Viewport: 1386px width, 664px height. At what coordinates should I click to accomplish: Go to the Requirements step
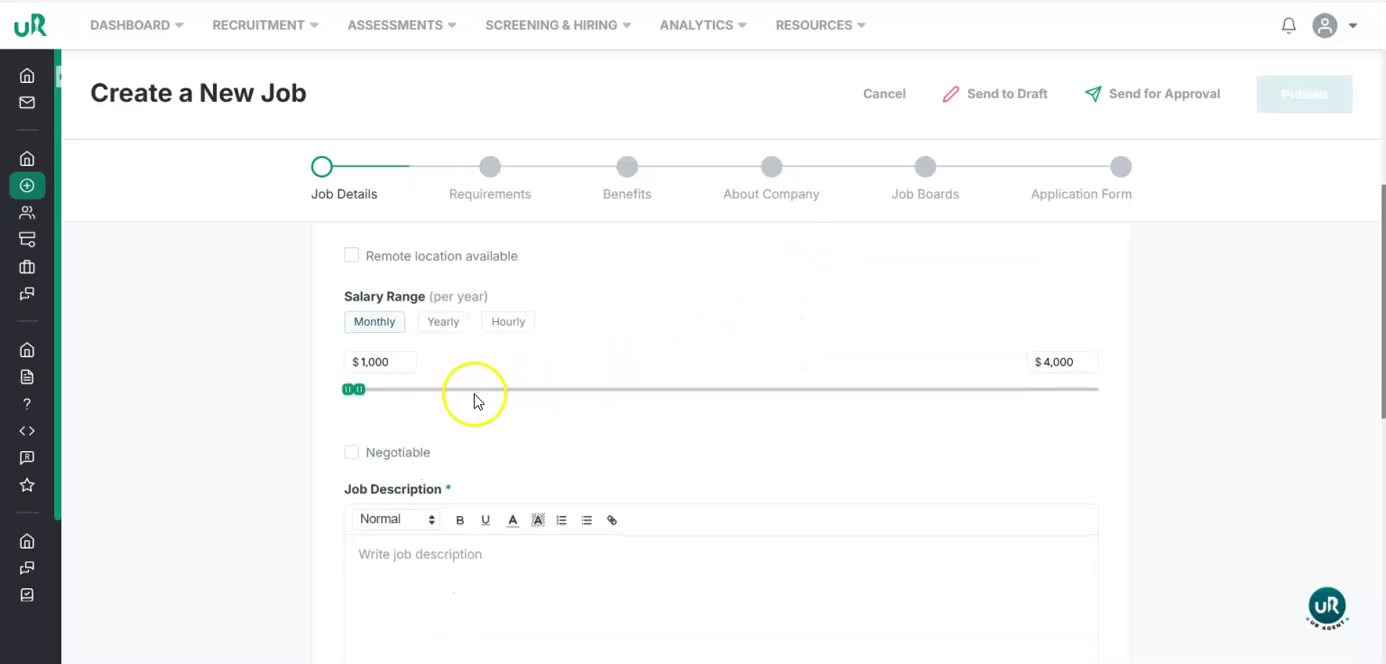coord(490,167)
